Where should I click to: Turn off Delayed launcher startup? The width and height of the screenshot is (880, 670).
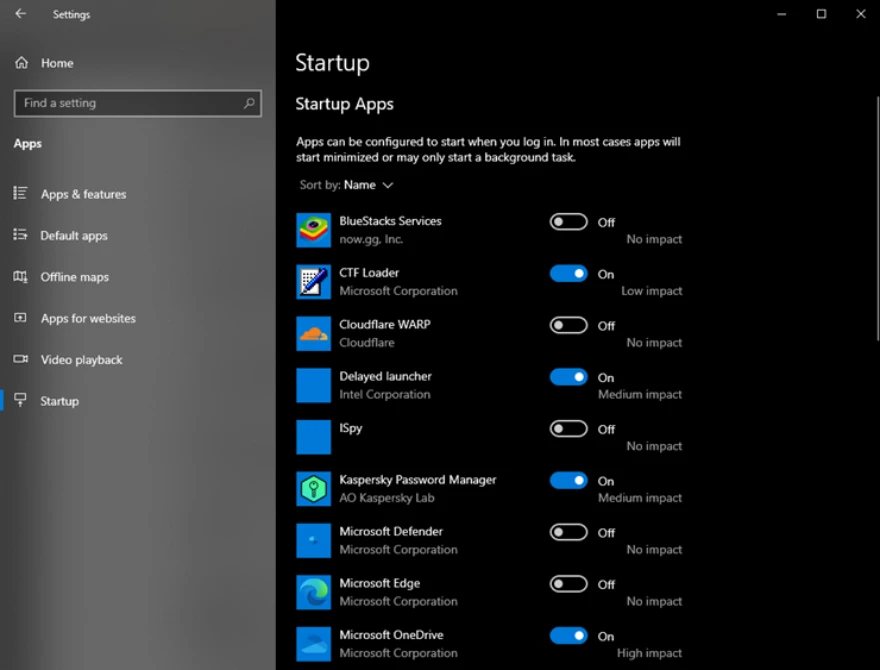568,377
